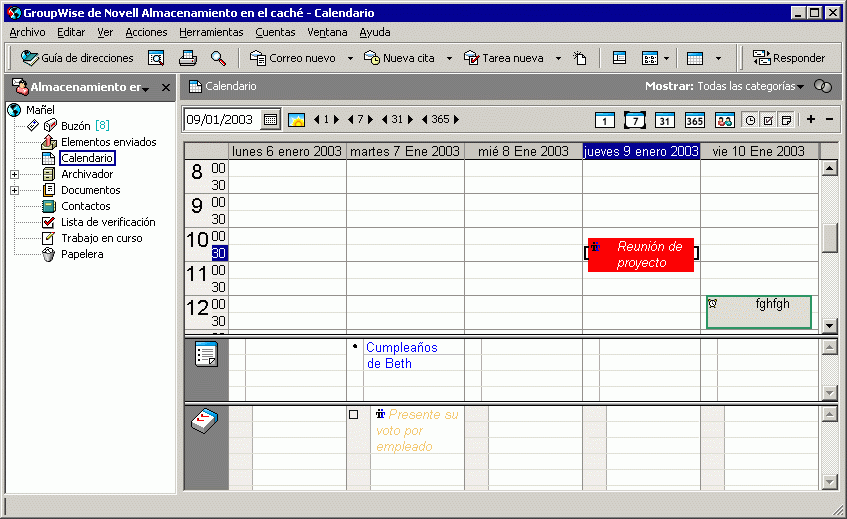
Task: Open Nueva cita dropdown arrow
Action: [x=449, y=58]
